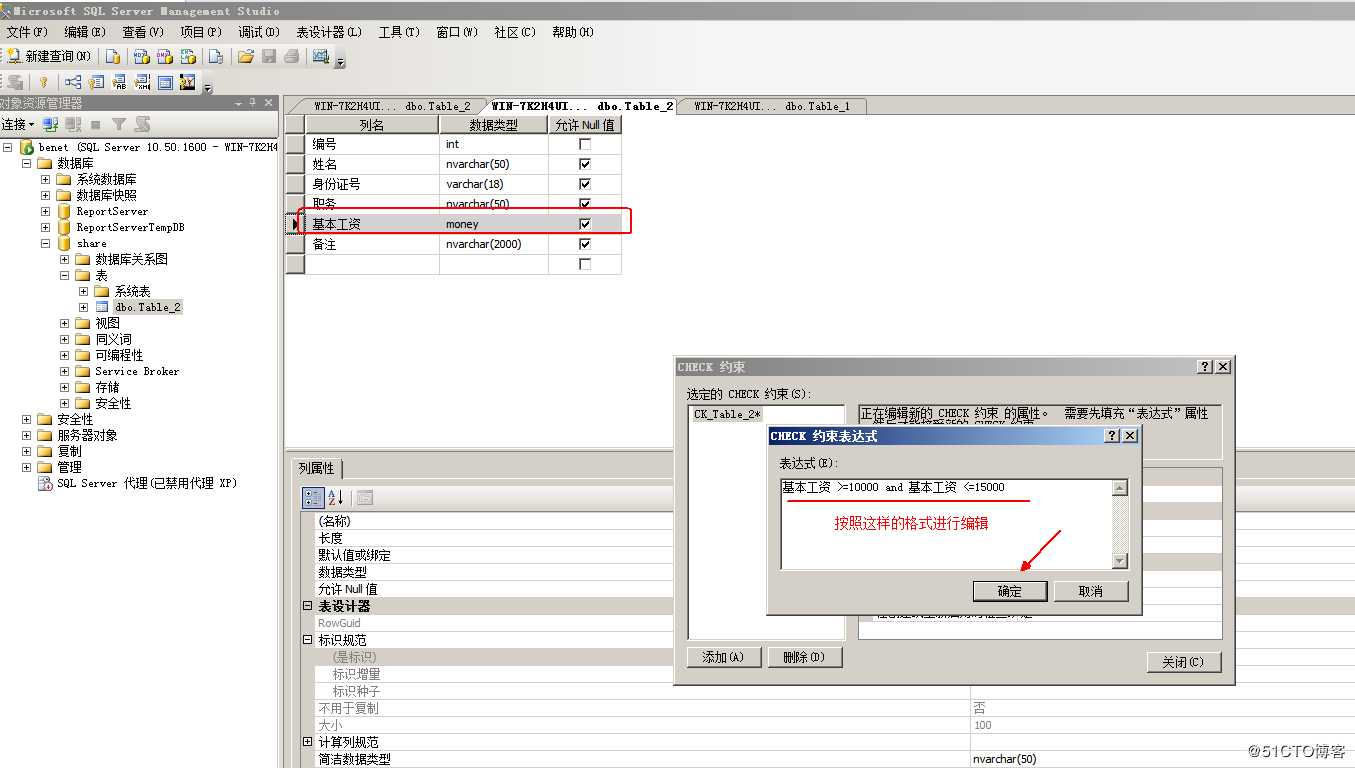Click the Manage XML Indexes icon

coord(142,83)
